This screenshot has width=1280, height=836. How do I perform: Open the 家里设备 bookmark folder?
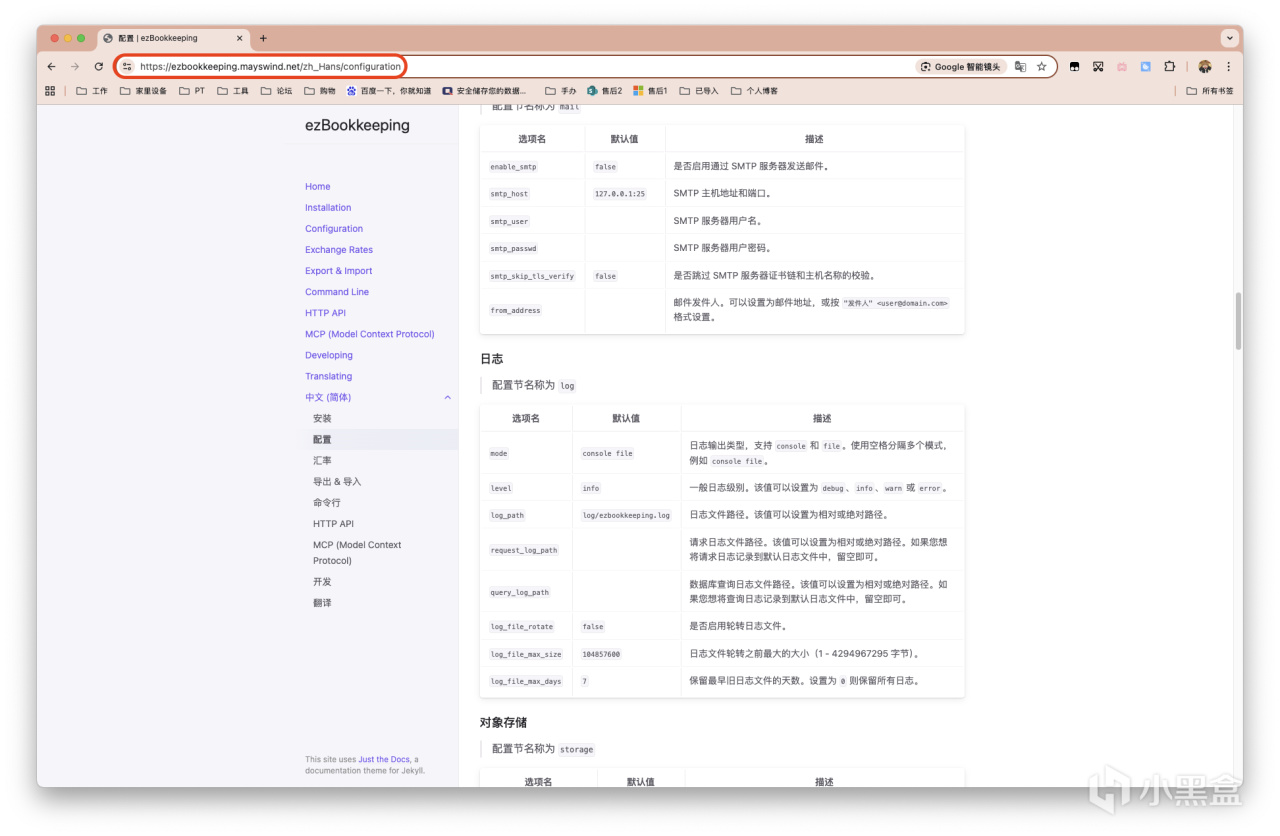(x=143, y=91)
